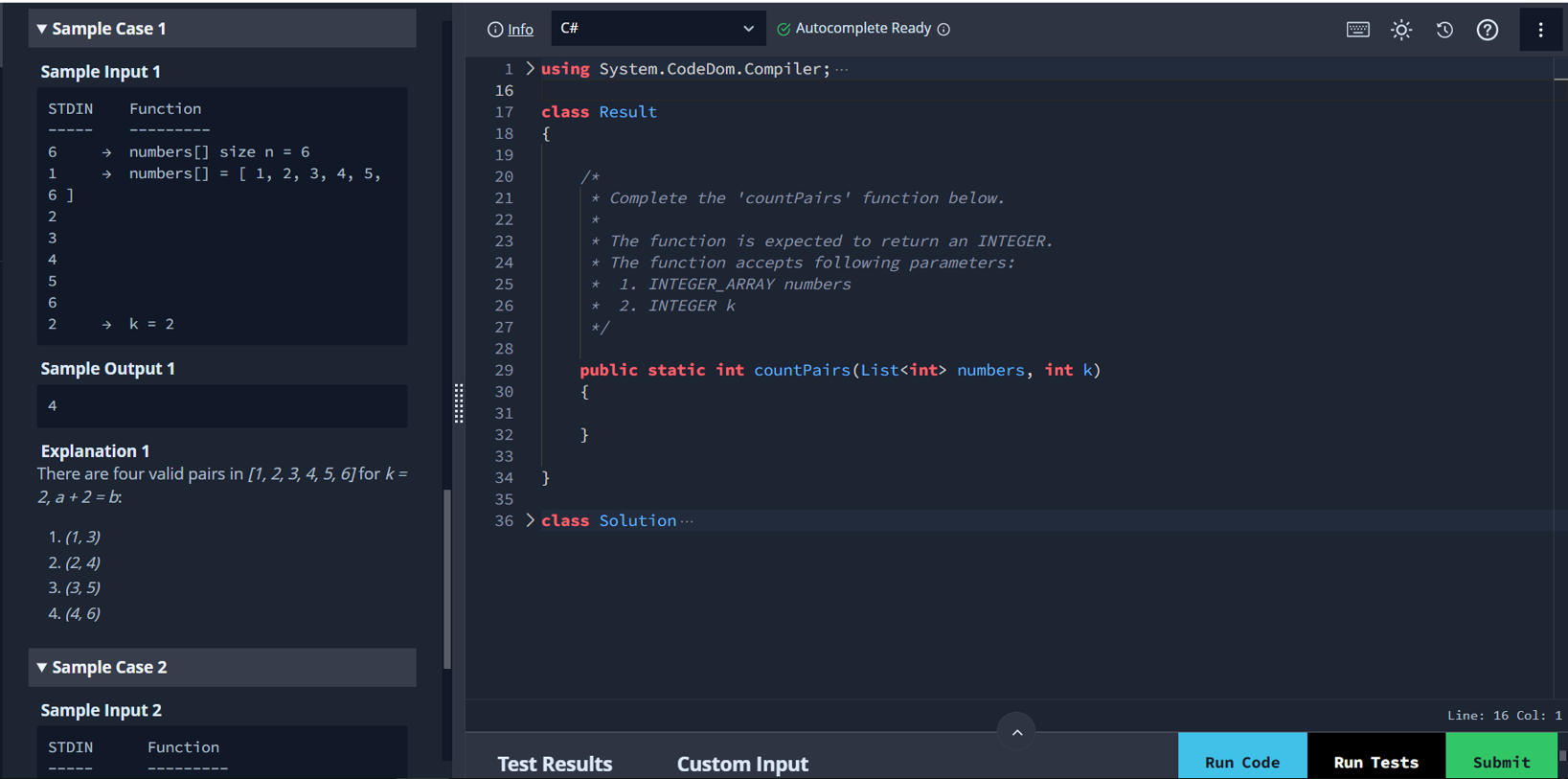Viewport: 1568px width, 779px height.
Task: Click the Sample Output 1 value box
Action: tap(222, 406)
